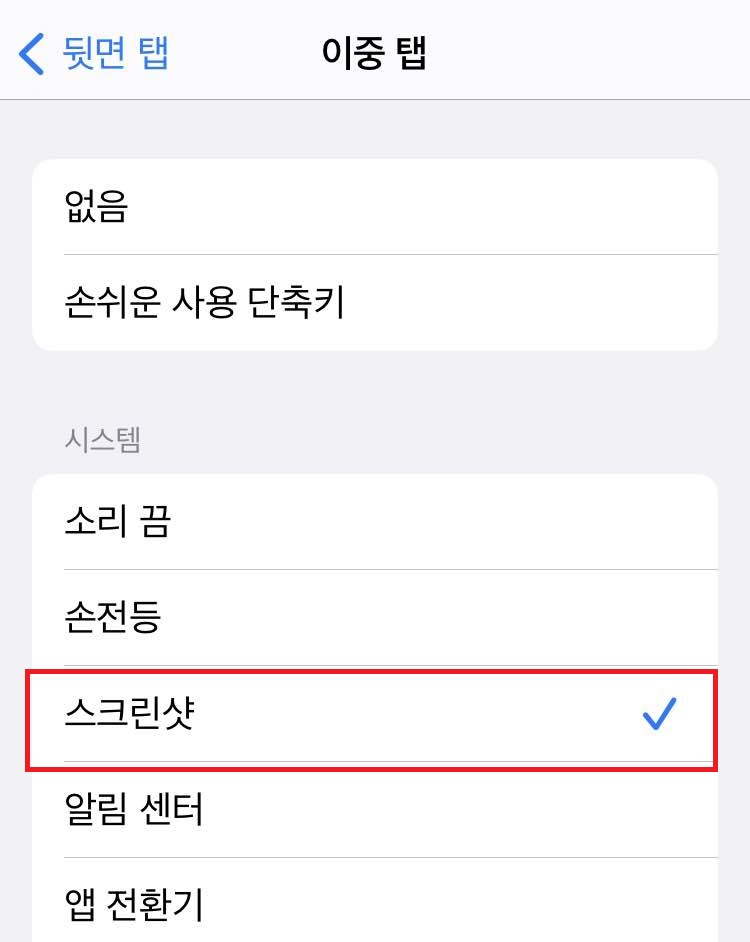This screenshot has height=942, width=750.
Task: Tap the blue checkmark next to 스크린샷
Action: tap(660, 714)
